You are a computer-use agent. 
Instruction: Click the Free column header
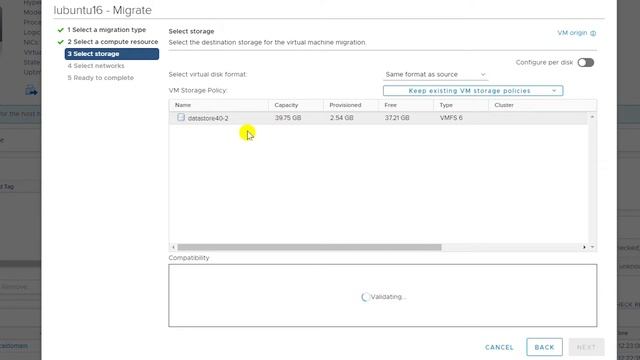point(390,105)
